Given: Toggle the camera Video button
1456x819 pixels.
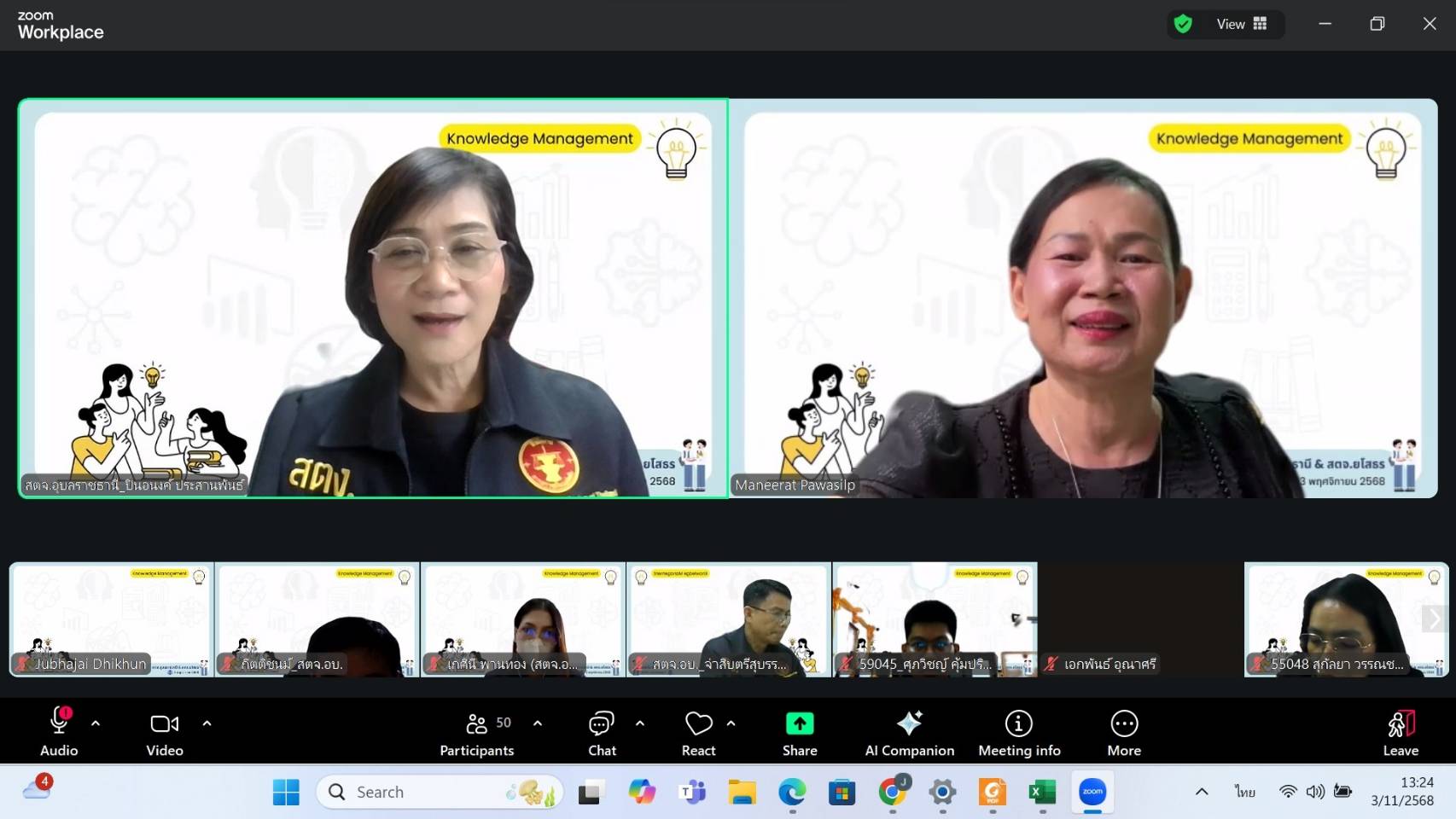Looking at the screenshot, I should 165,734.
